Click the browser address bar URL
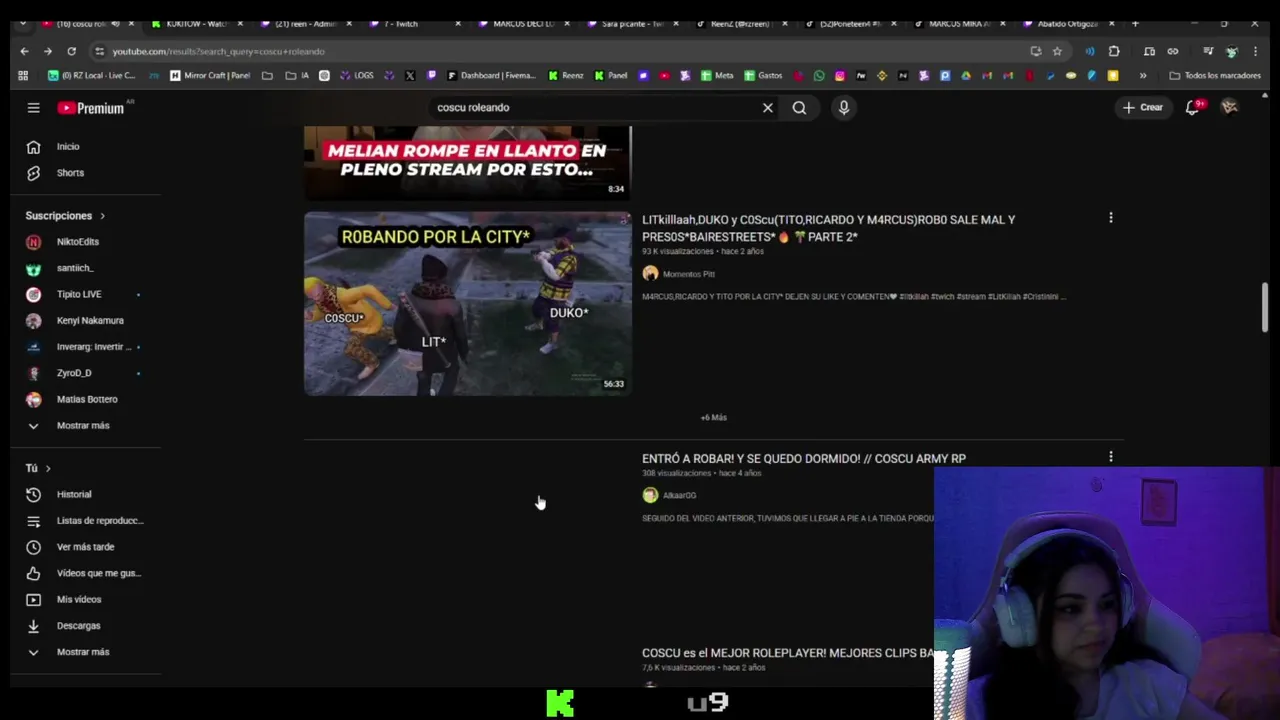This screenshot has height=720, width=1280. click(218, 51)
